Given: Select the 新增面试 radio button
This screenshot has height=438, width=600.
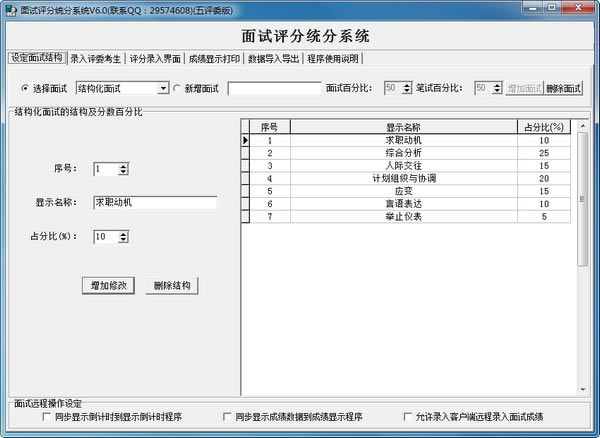Looking at the screenshot, I should 180,88.
